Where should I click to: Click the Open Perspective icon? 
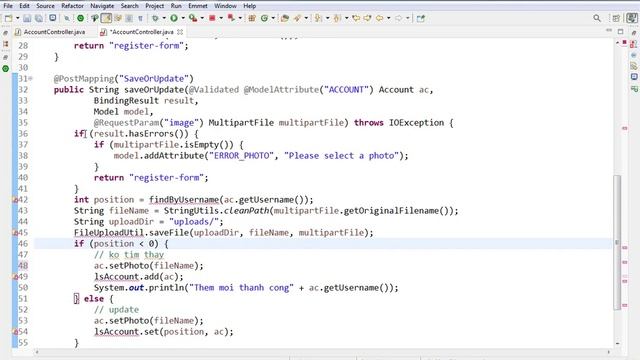click(x=616, y=18)
